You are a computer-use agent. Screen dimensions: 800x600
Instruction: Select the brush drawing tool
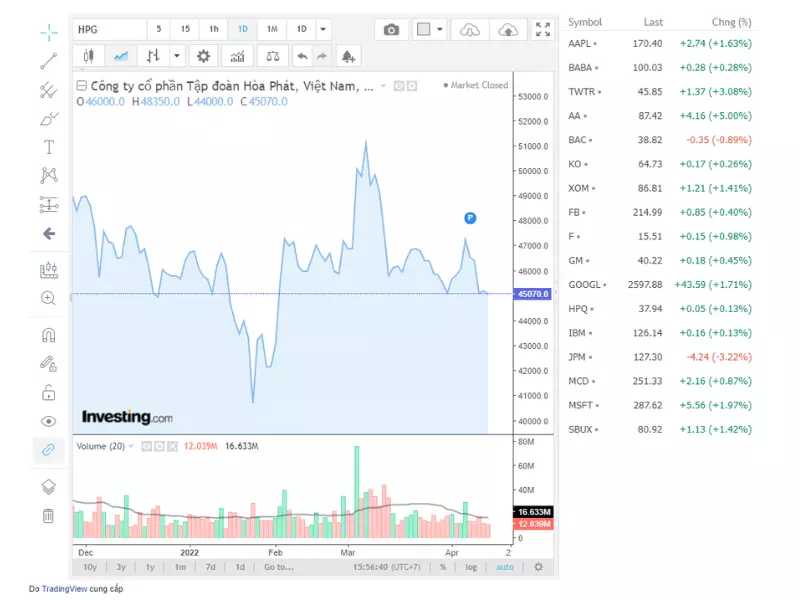49,119
